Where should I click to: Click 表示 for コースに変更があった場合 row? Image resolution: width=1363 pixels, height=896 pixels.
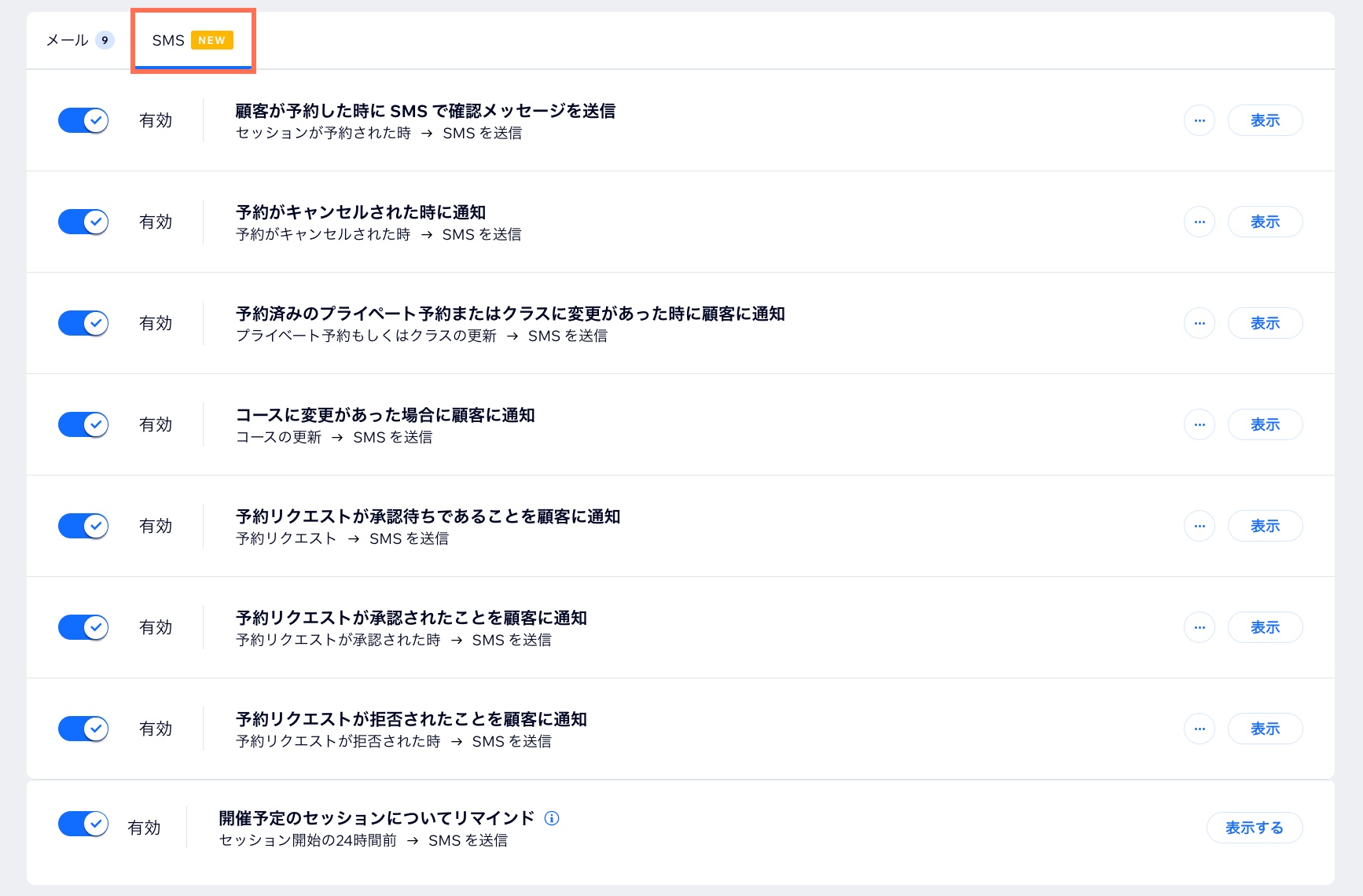(1265, 424)
